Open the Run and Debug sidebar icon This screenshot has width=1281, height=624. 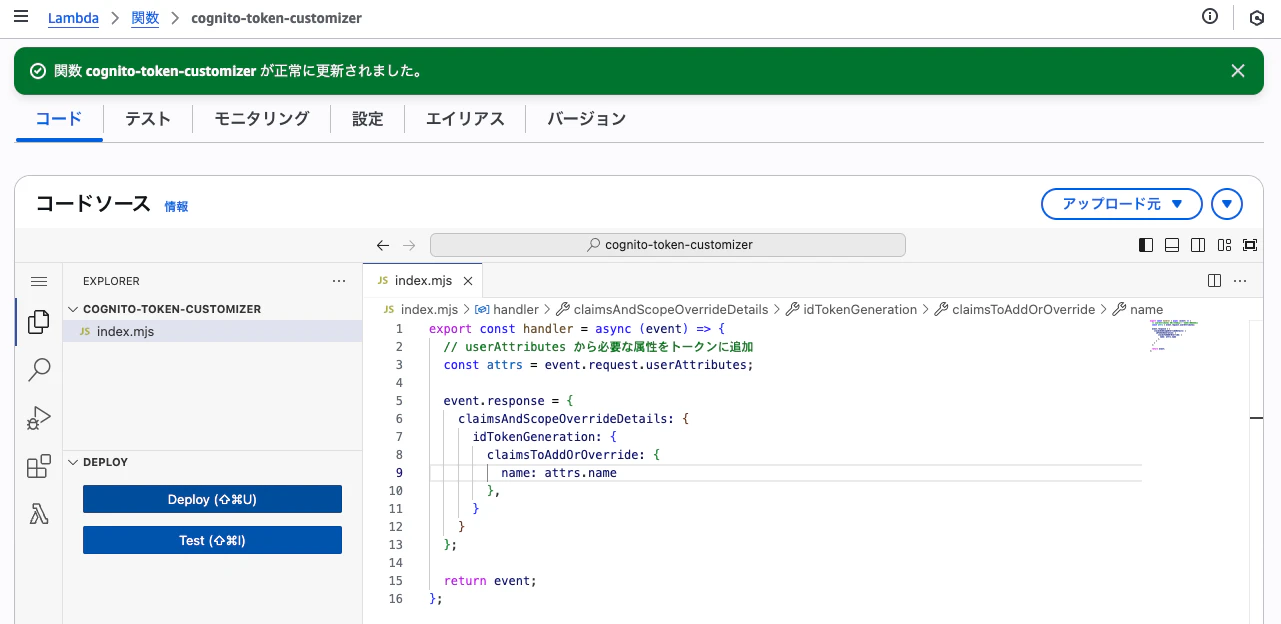coord(39,418)
